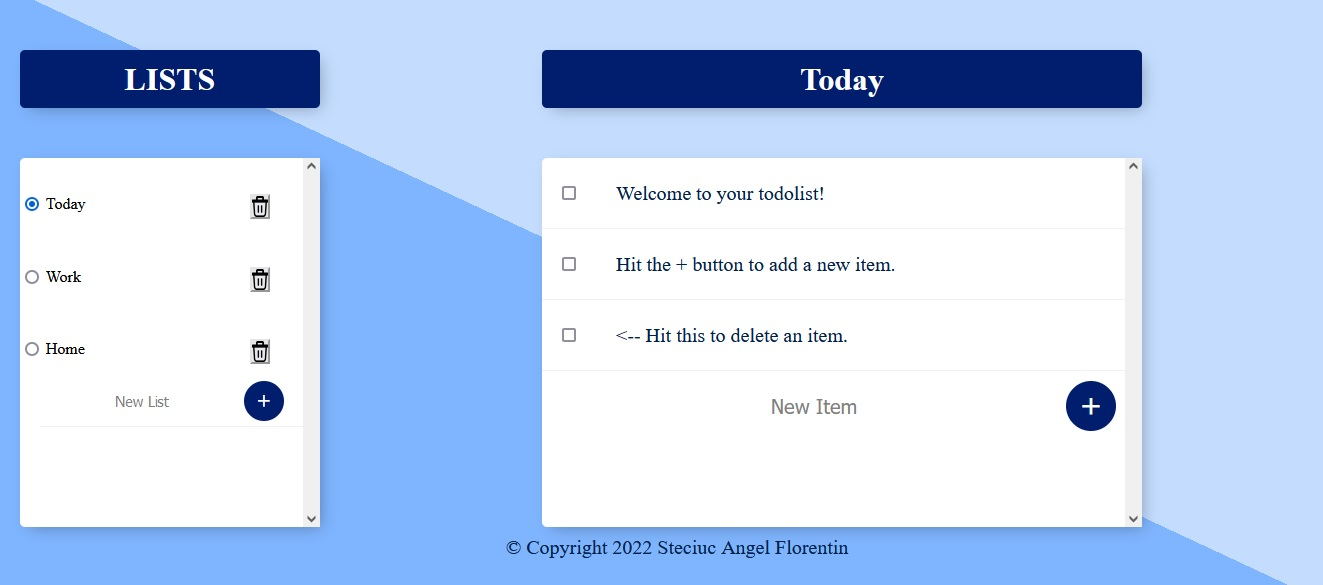Remove the Home list using trash icon

click(260, 352)
